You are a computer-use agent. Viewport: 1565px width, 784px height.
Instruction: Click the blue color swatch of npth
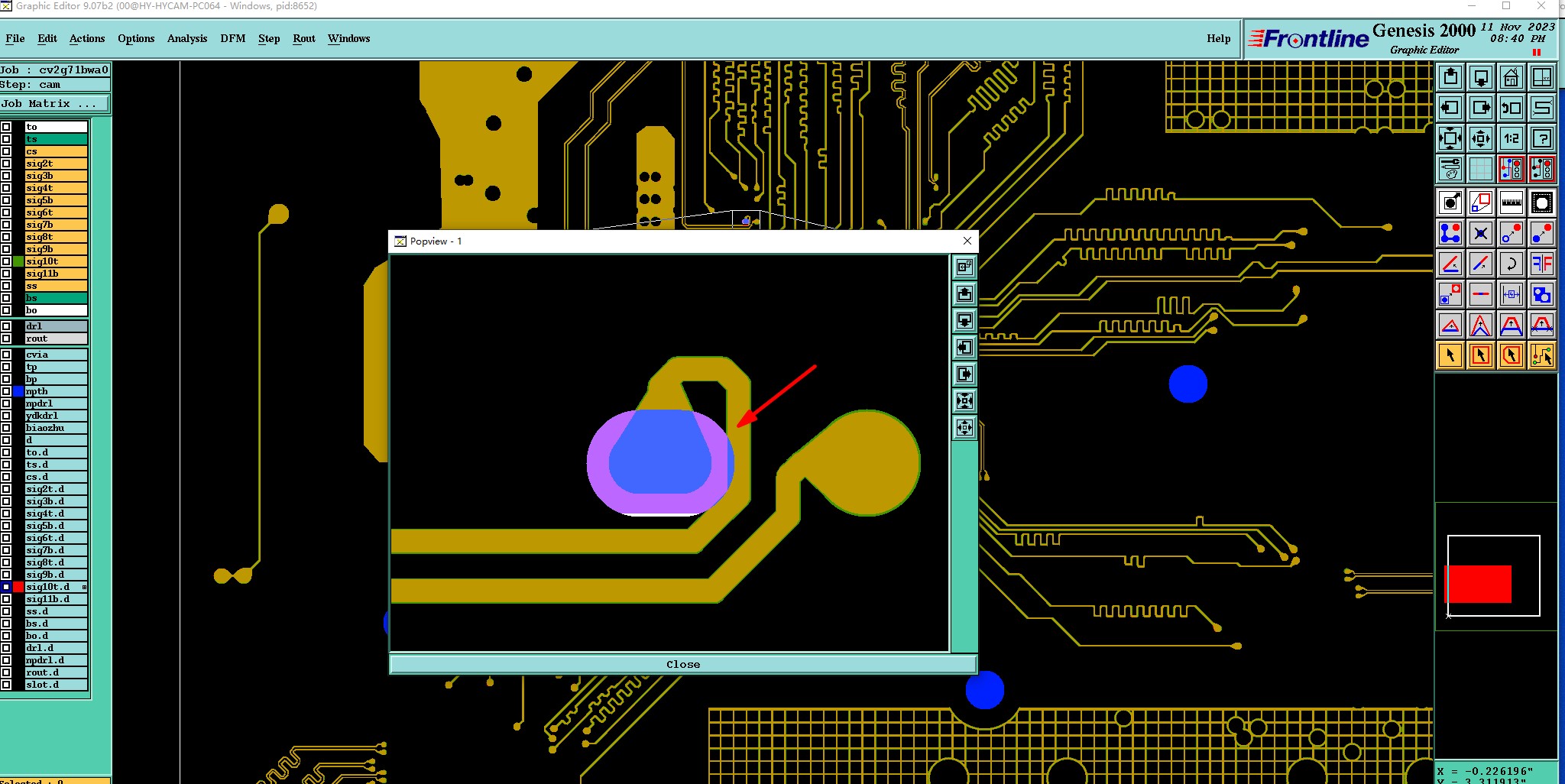(18, 391)
